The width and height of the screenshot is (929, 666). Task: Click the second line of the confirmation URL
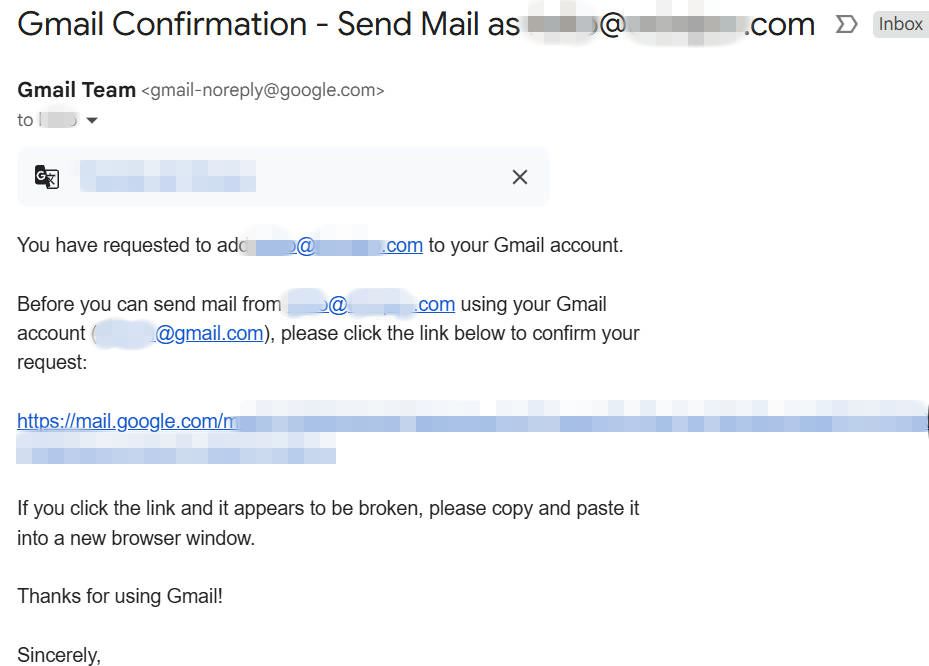[176, 454]
